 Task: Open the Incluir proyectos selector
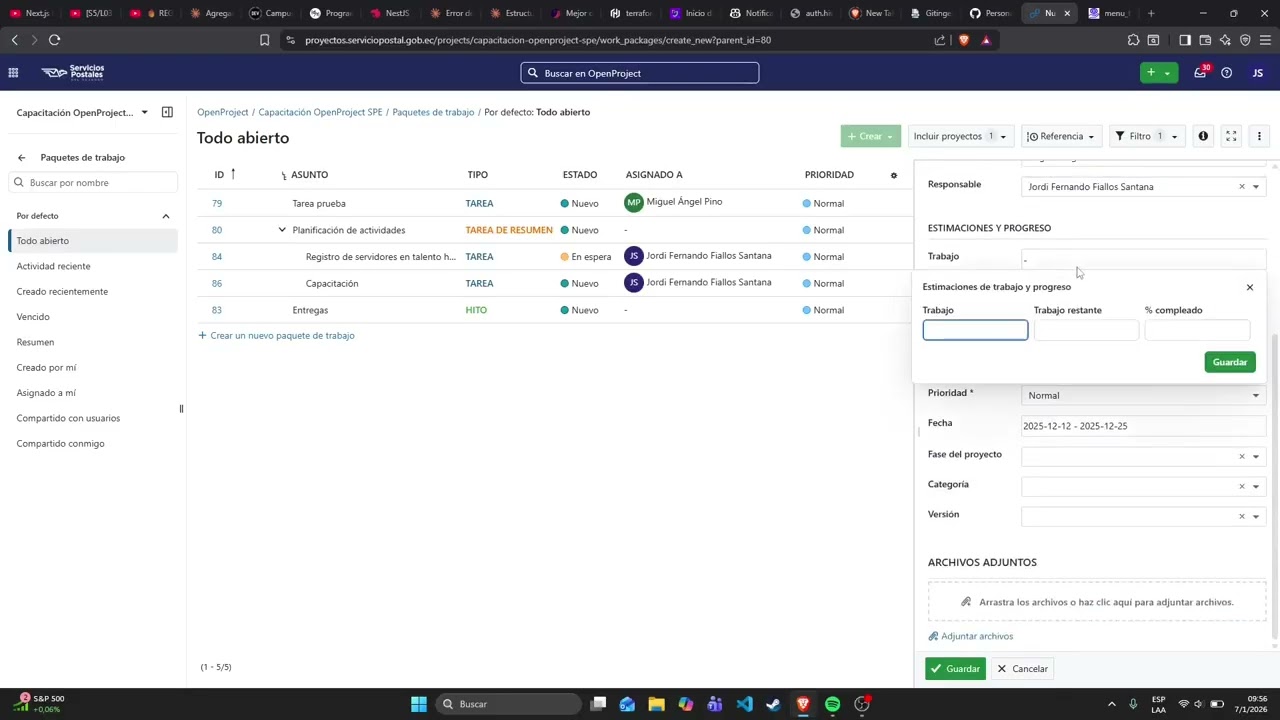coord(960,136)
